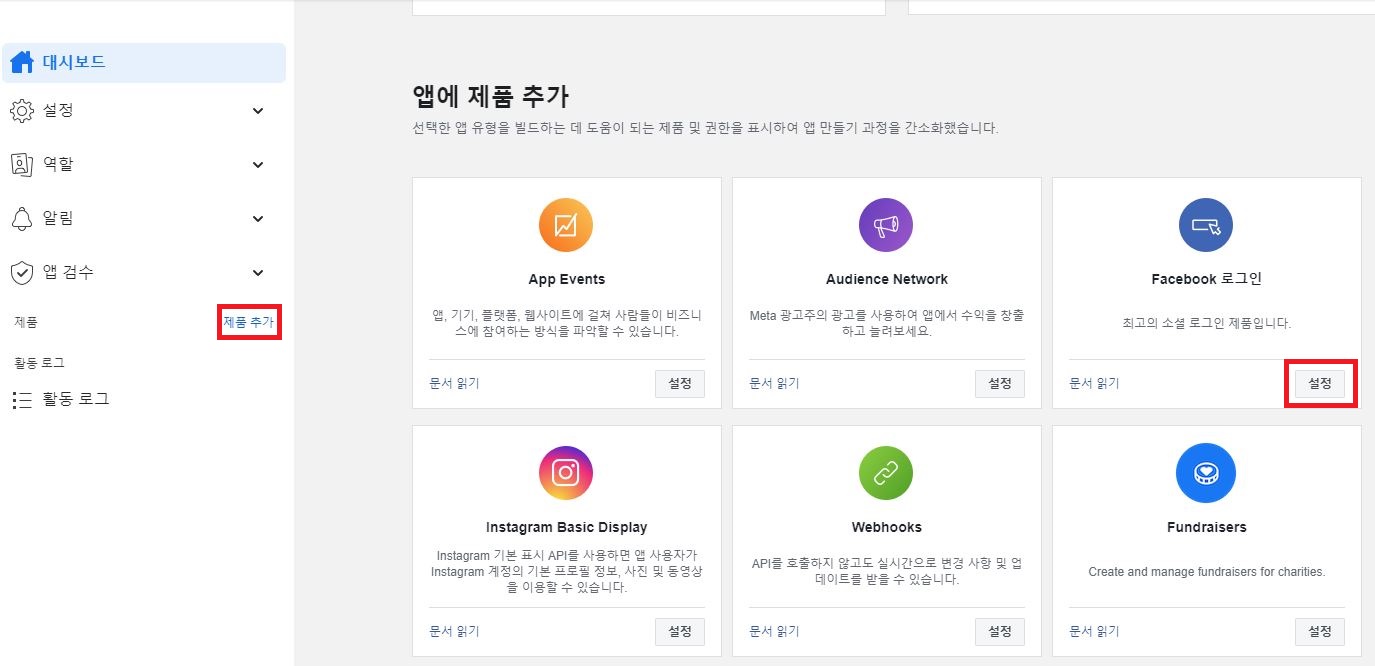Open the 활동 로그 sidebar item with the list icon

click(144, 400)
